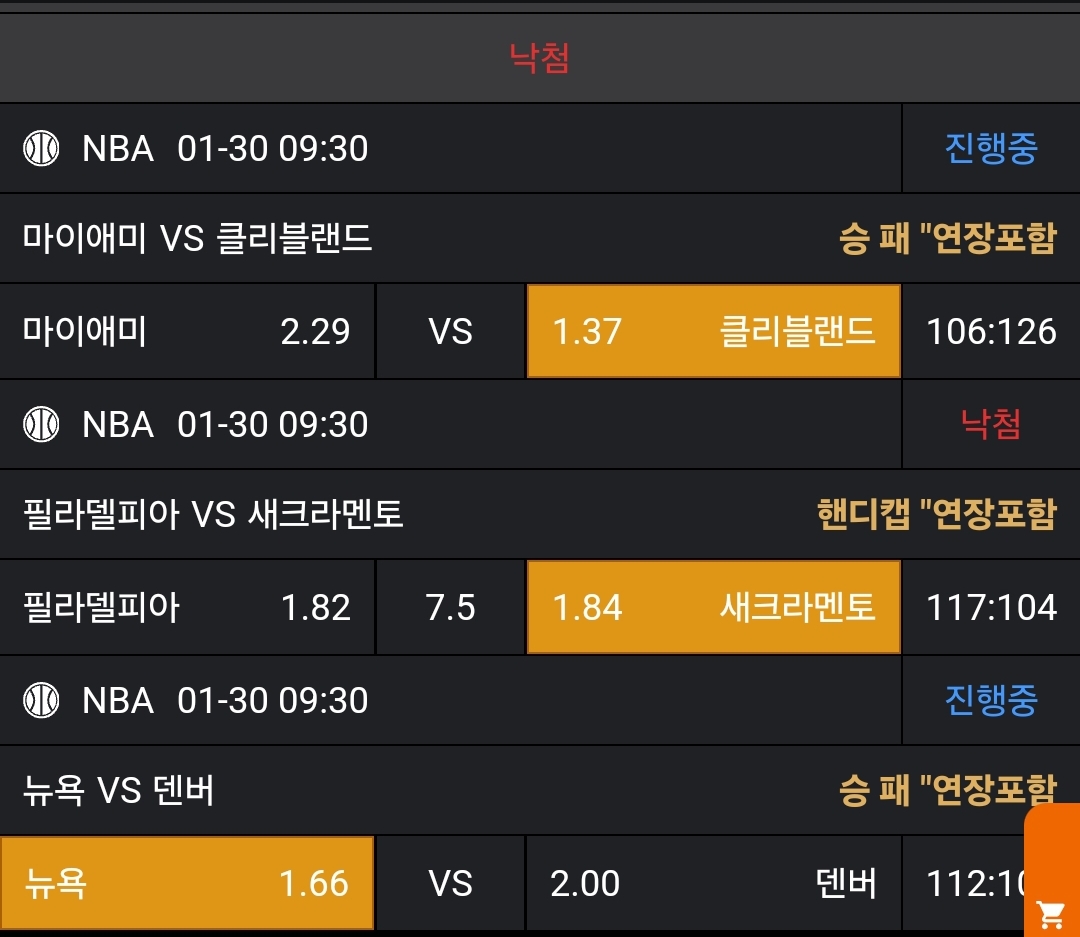Open 마이애미 VS 클리블랜드 match title
The height and width of the screenshot is (937, 1080).
point(197,239)
